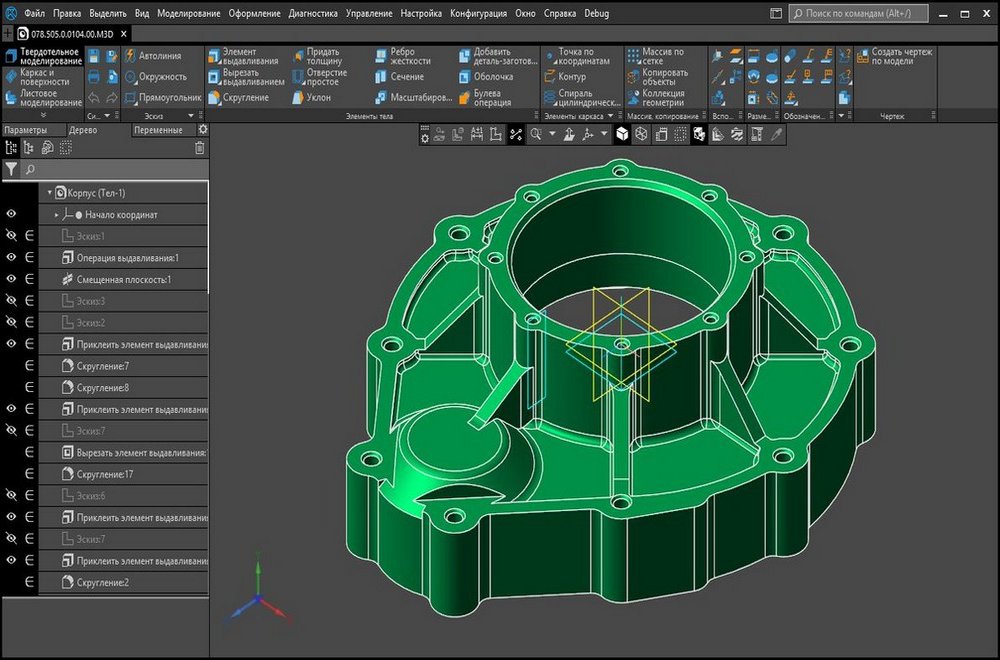This screenshot has width=1000, height=660.
Task: Hide the Смещенная плоскость:1 plane
Action: tap(11, 279)
